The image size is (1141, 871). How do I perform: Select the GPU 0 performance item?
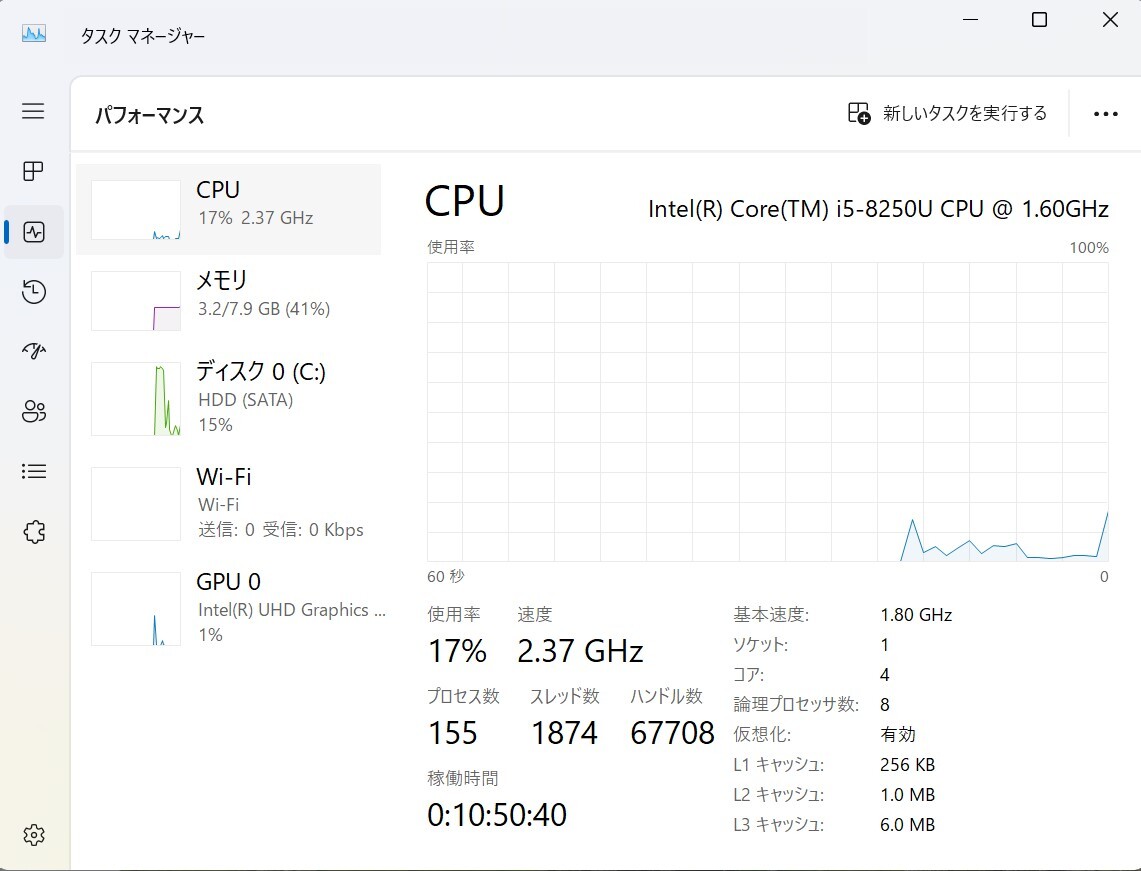point(228,608)
